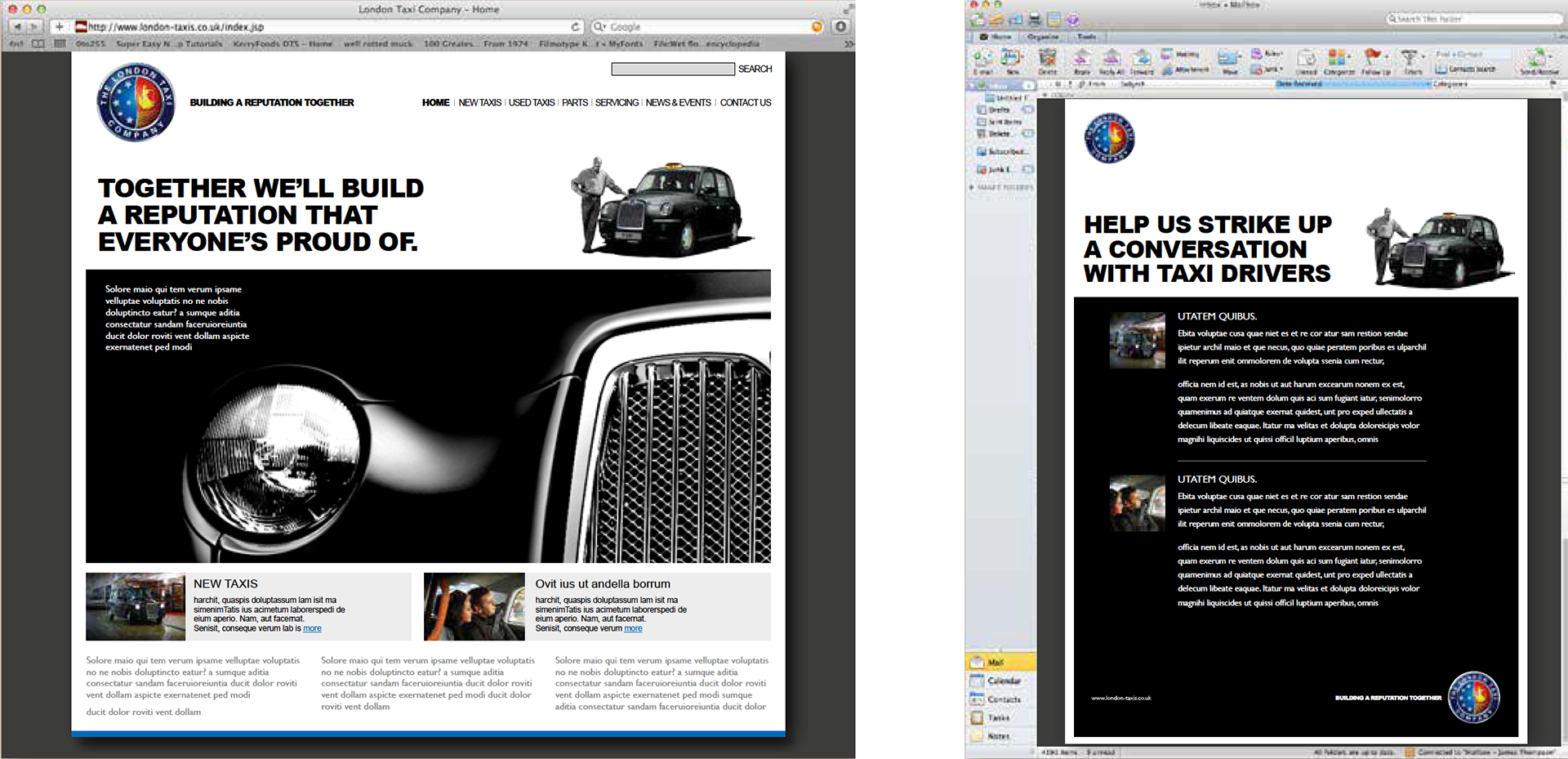Switch to Outlook's Home ribbon tab
This screenshot has width=1568, height=759.
[x=996, y=37]
